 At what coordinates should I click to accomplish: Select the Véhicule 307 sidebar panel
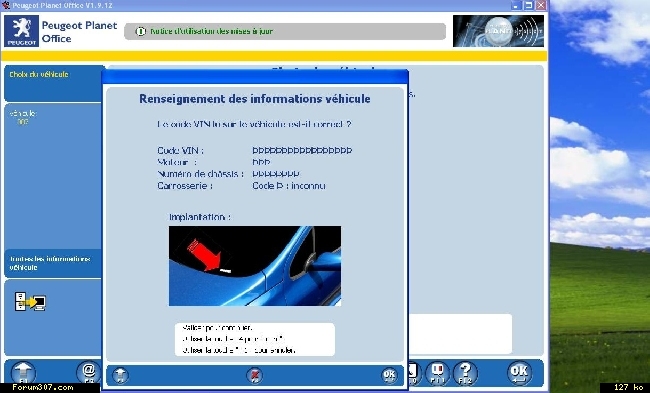coord(53,175)
